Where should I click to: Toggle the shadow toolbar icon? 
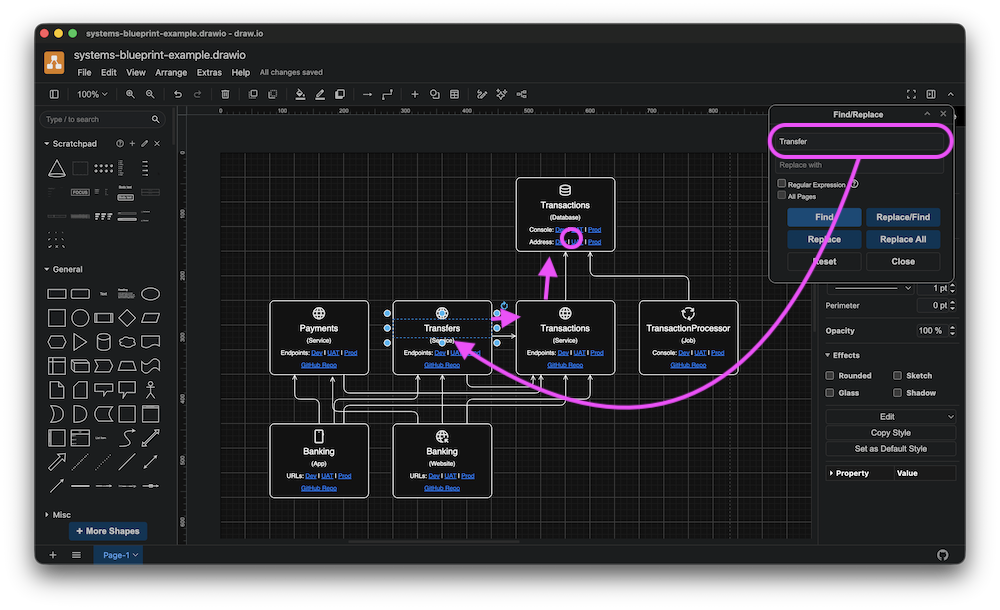[340, 94]
